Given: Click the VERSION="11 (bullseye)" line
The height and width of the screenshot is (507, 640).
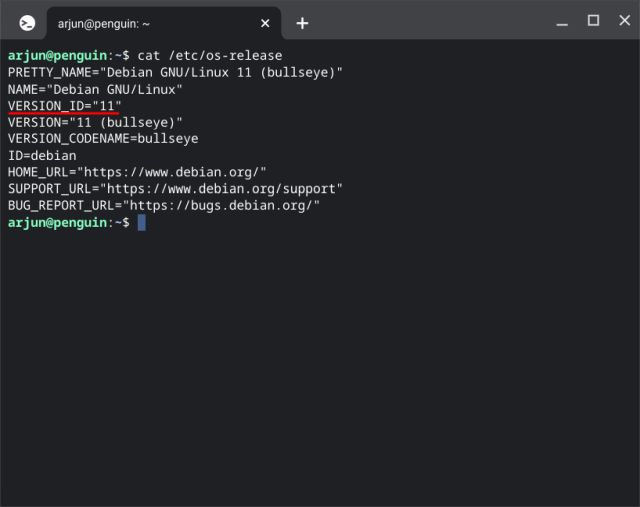Looking at the screenshot, I should pyautogui.click(x=95, y=122).
